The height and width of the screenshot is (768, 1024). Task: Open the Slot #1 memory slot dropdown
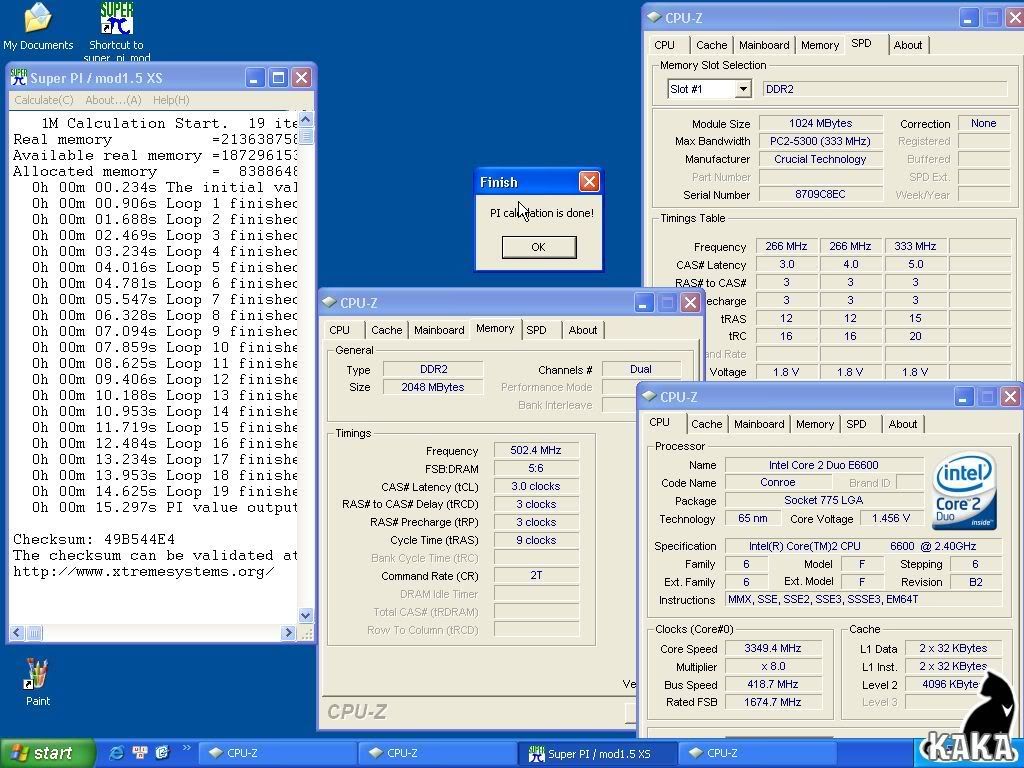(743, 89)
